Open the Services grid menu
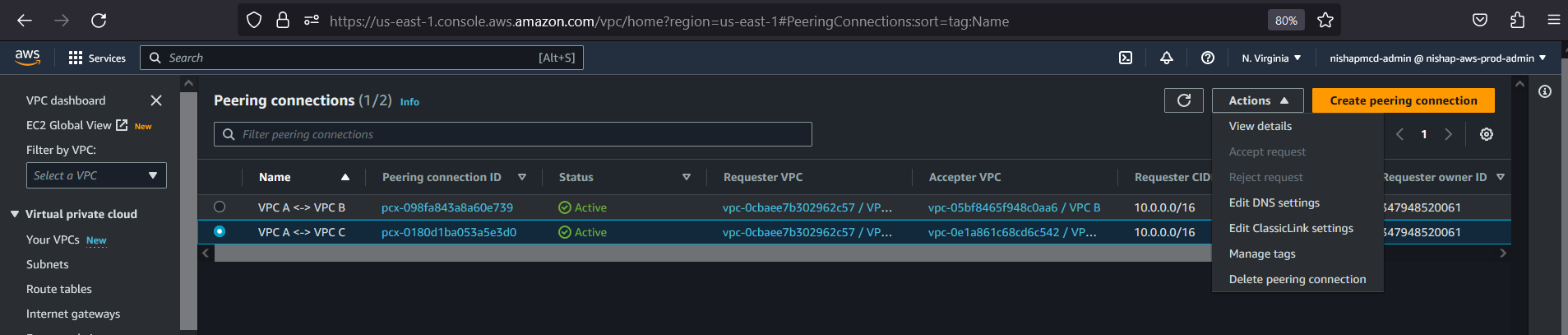1568x335 pixels. (97, 58)
